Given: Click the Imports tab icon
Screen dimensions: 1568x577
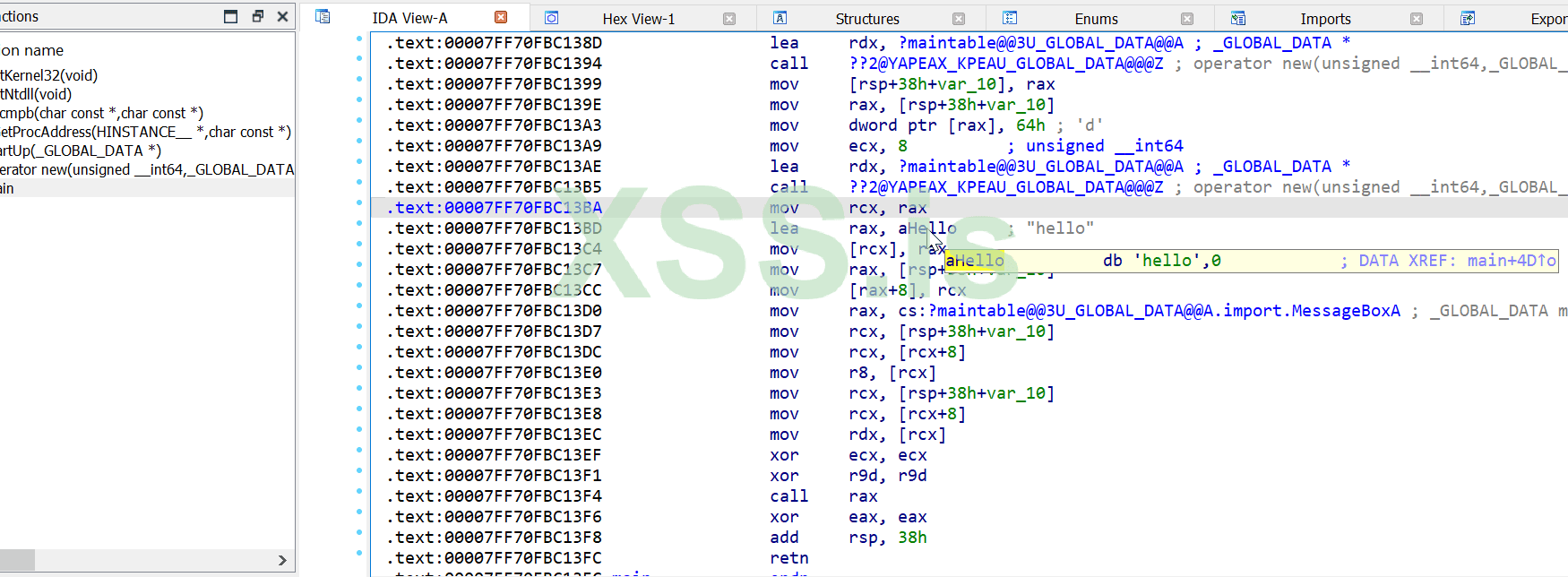Looking at the screenshot, I should point(1238,18).
